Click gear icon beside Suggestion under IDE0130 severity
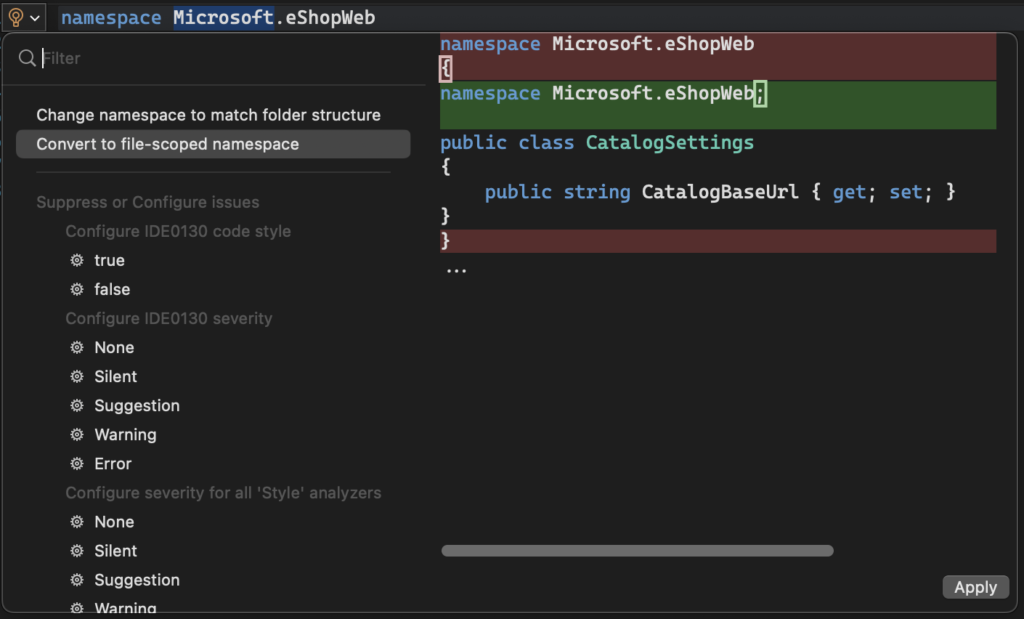This screenshot has height=619, width=1024. 77,405
